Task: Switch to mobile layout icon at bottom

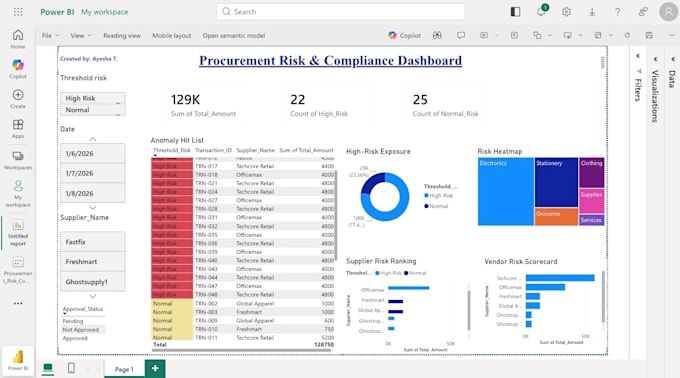Action: coord(71,368)
